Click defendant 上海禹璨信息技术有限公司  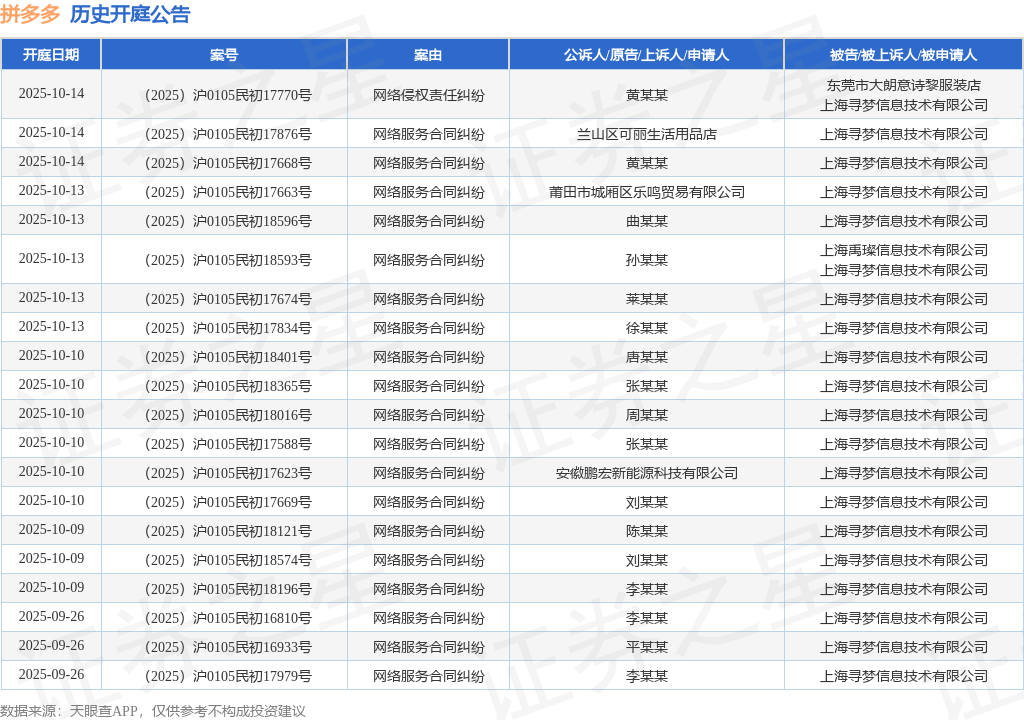pos(904,250)
